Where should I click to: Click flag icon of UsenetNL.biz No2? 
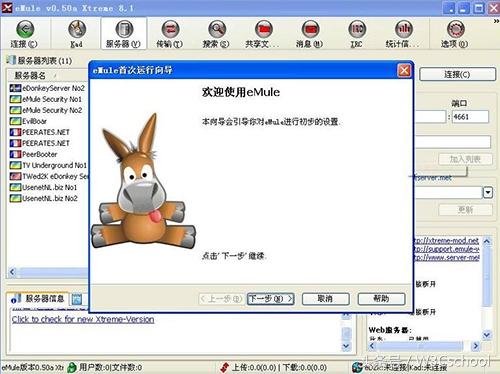pos(15,198)
